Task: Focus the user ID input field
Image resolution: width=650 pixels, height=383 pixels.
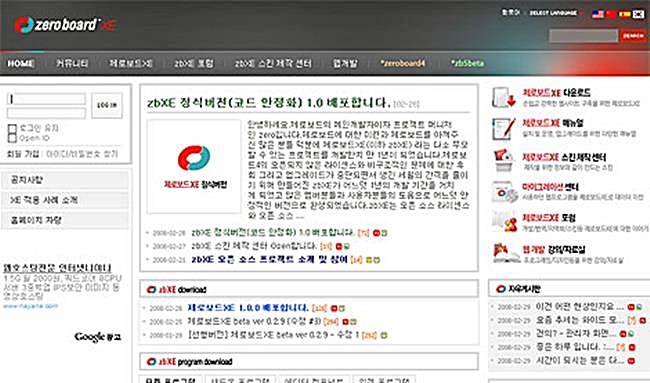Action: coord(46,99)
